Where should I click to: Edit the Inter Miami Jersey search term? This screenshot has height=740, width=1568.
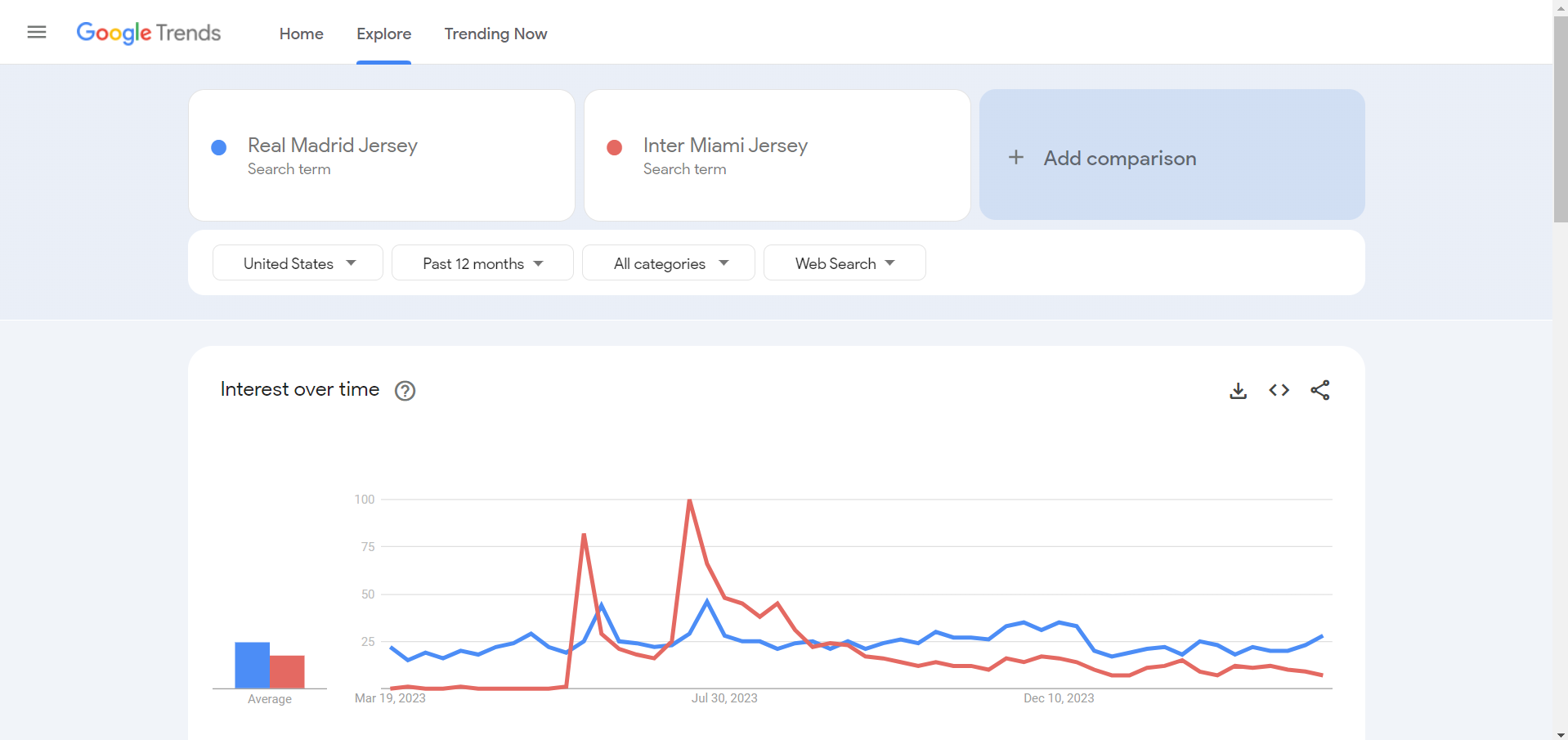coord(725,146)
